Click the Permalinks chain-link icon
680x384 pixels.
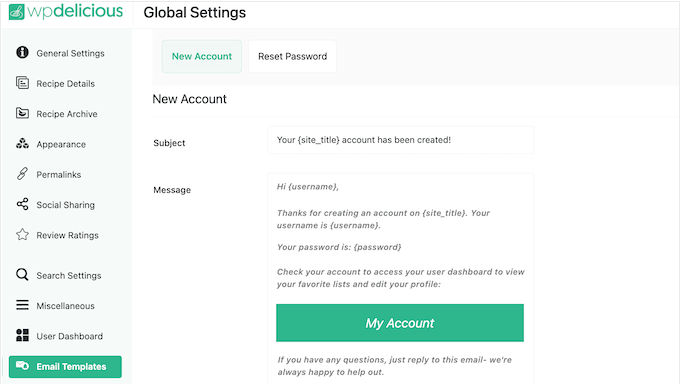click(x=22, y=174)
